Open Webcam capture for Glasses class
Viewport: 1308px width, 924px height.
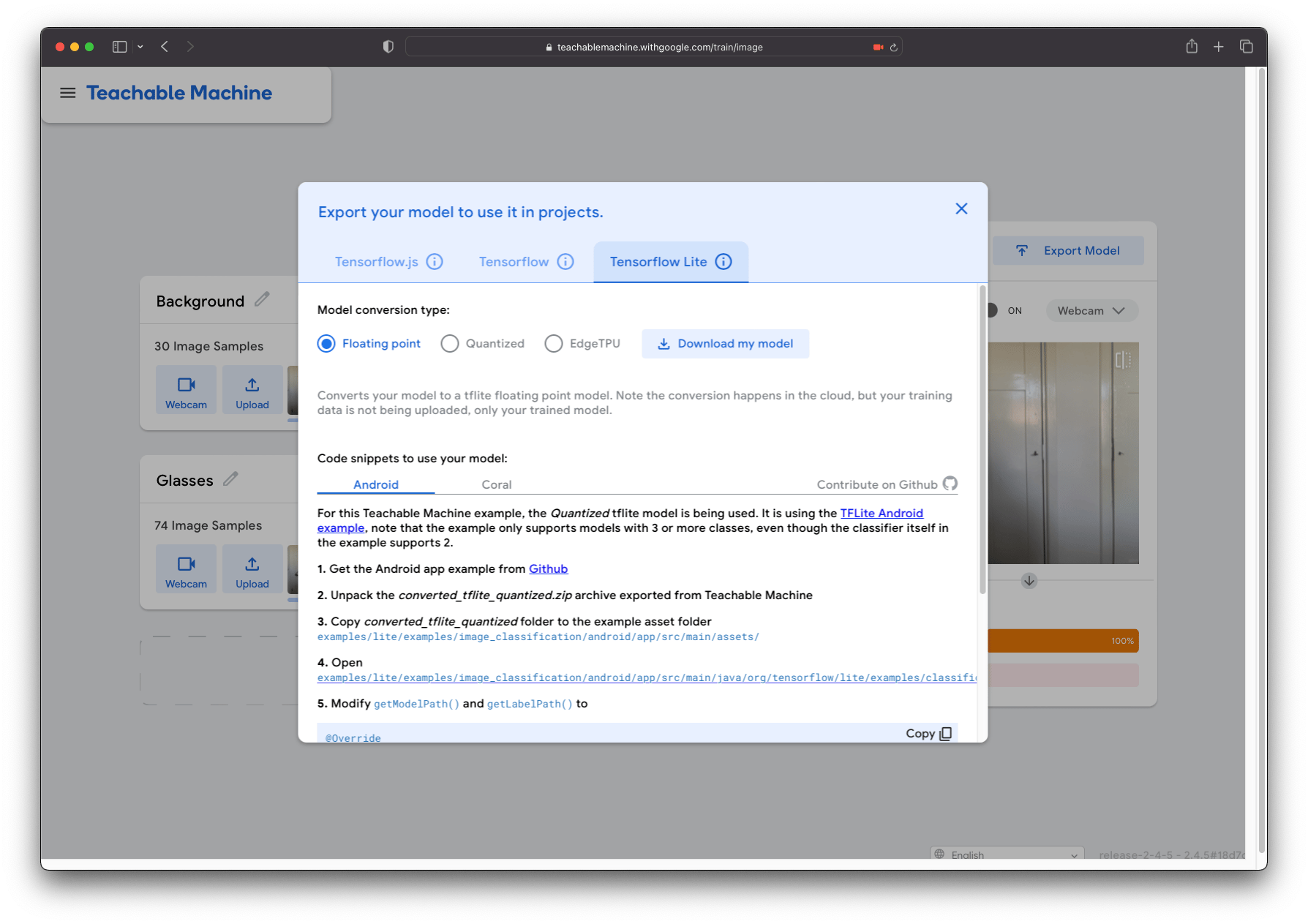(186, 569)
